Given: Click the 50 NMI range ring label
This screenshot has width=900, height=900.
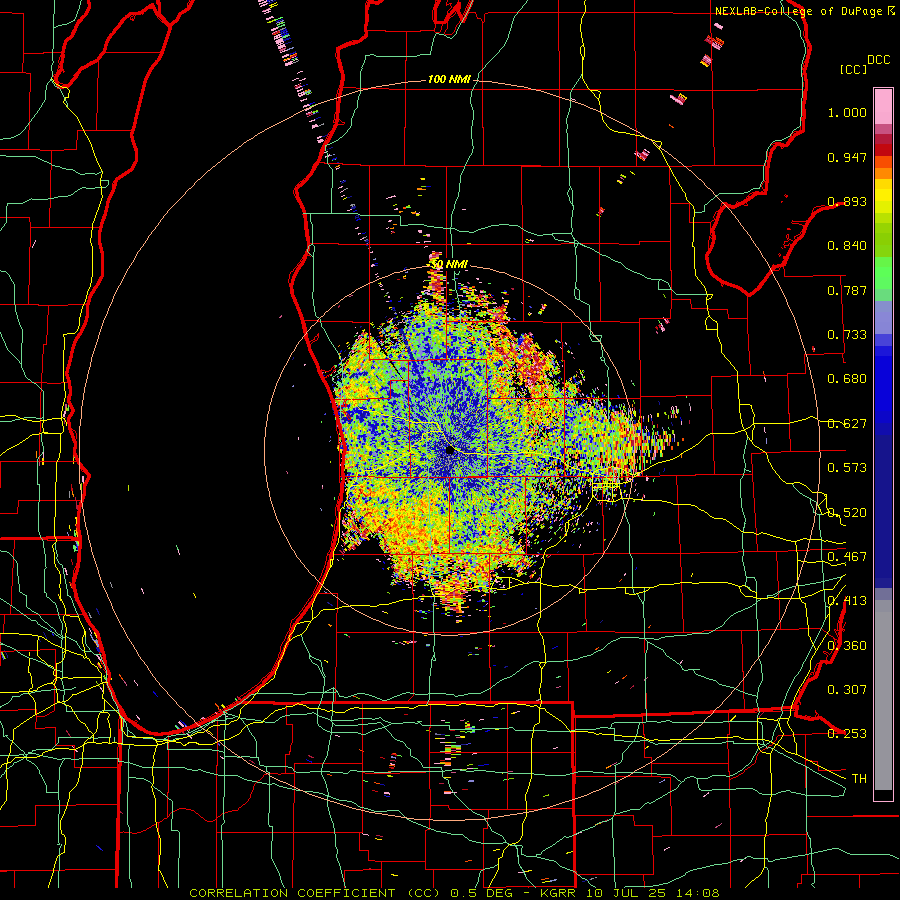Looking at the screenshot, I should (449, 265).
